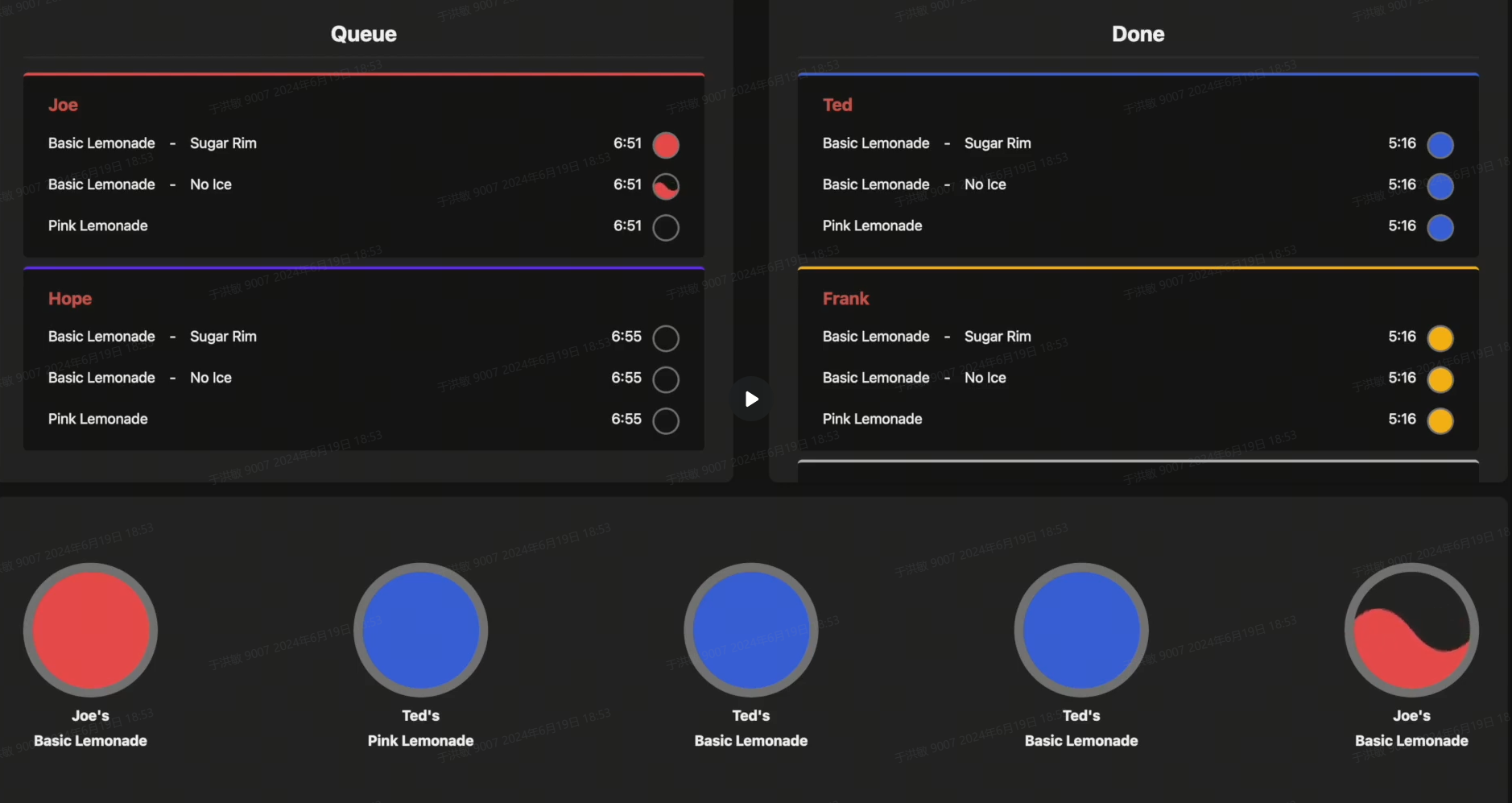Click Joe's filled red Sugar Rim status circle

[x=666, y=145]
